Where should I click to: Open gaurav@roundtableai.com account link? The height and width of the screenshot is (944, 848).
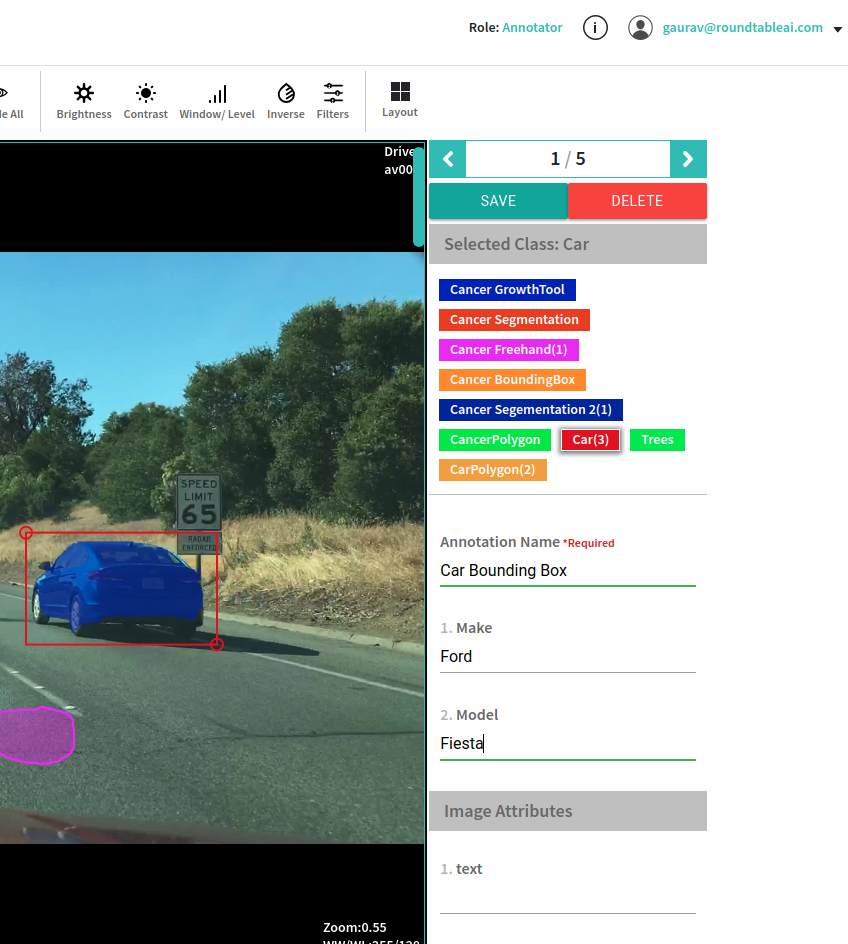point(743,28)
